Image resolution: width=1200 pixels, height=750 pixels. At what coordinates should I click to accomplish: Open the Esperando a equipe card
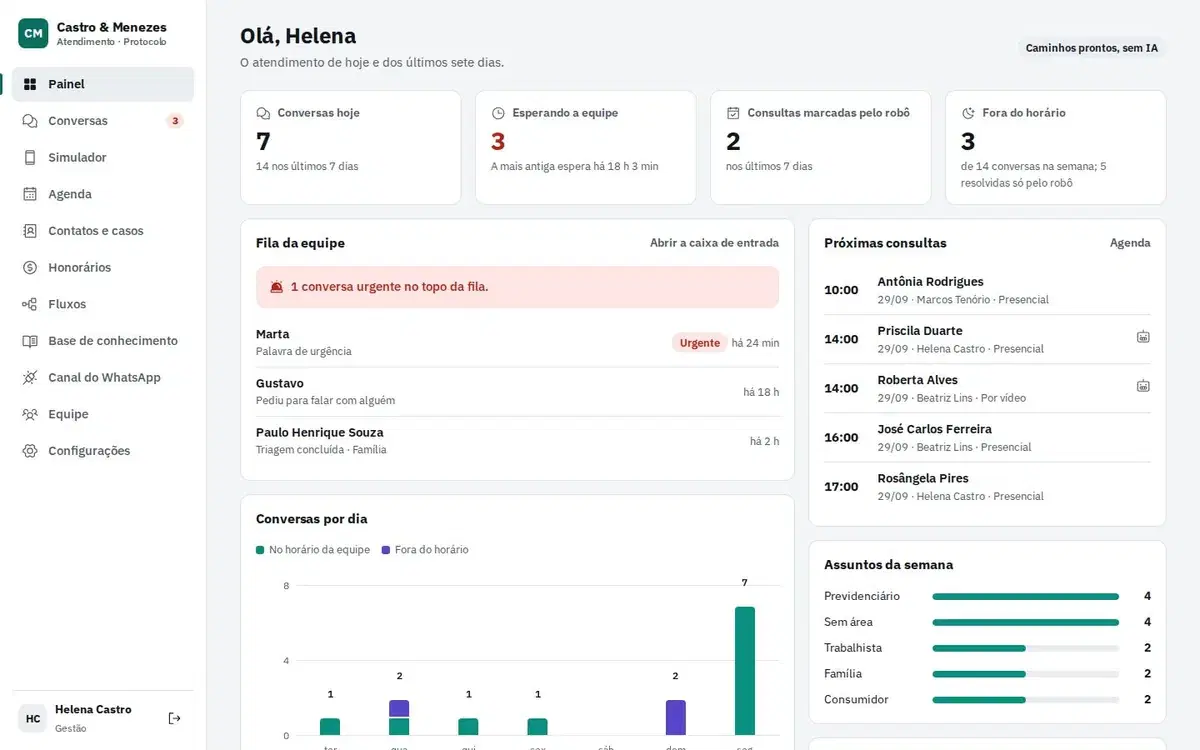tap(586, 148)
